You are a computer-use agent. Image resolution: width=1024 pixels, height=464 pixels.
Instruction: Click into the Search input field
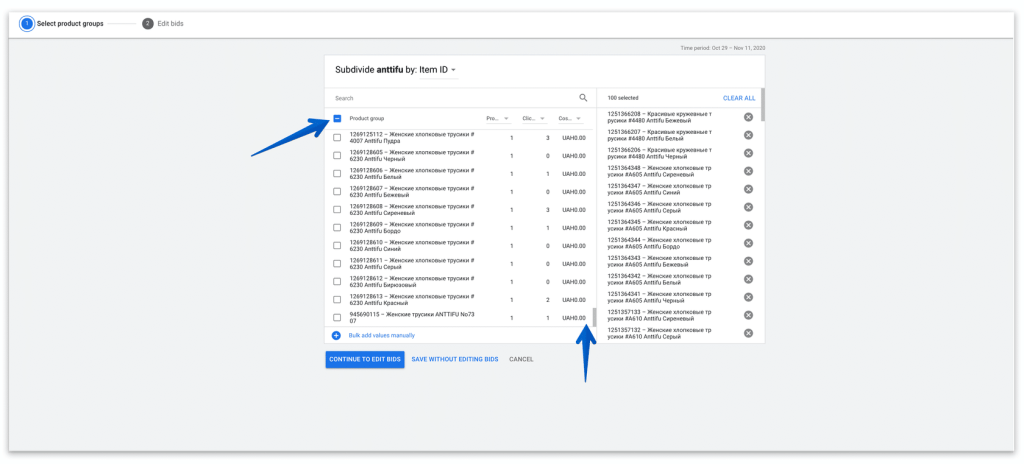450,98
